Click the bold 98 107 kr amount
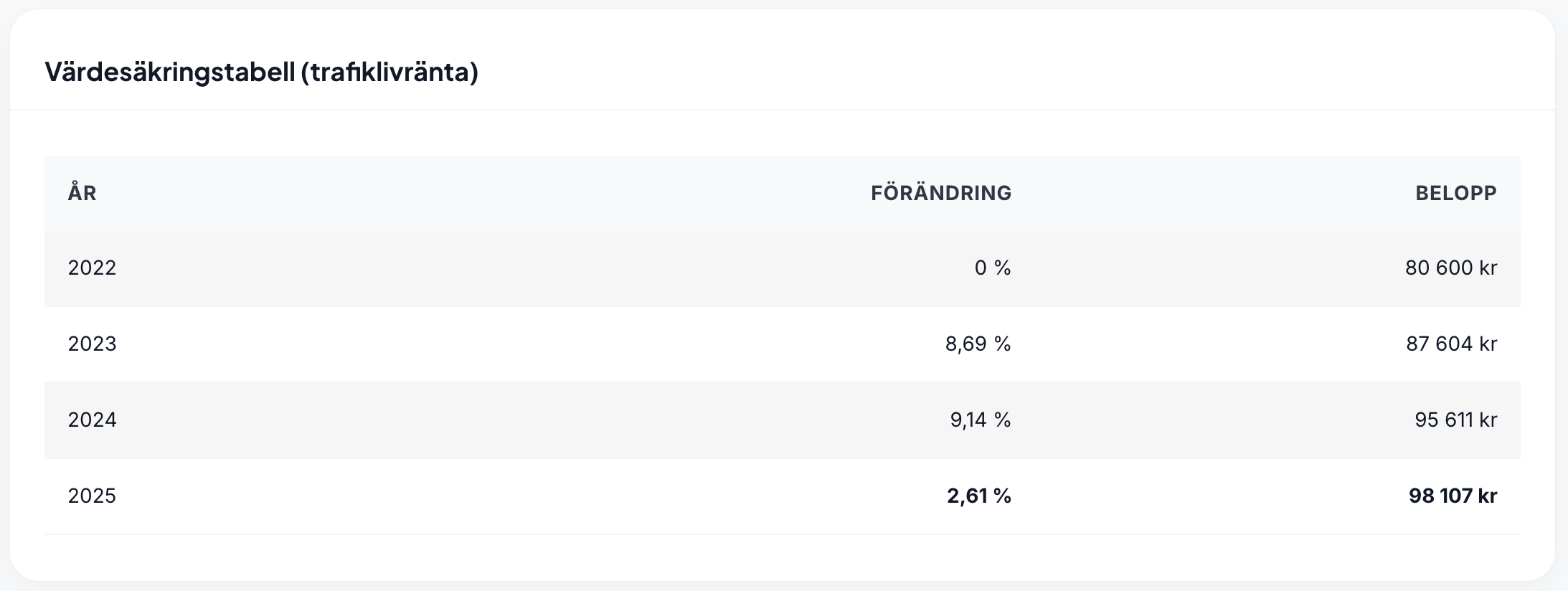Image resolution: width=1568 pixels, height=591 pixels. pos(1453,496)
